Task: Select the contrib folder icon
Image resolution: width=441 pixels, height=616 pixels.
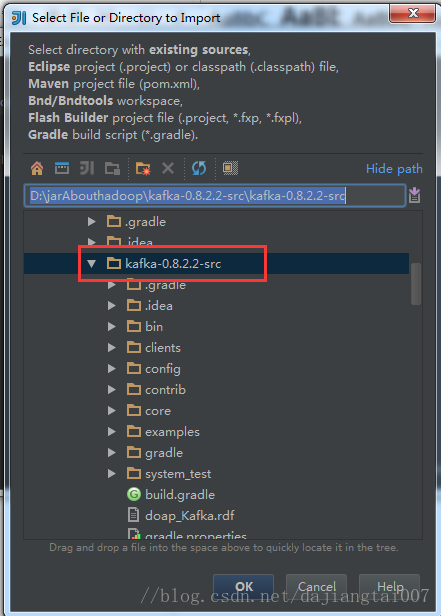Action: pyautogui.click(x=134, y=389)
